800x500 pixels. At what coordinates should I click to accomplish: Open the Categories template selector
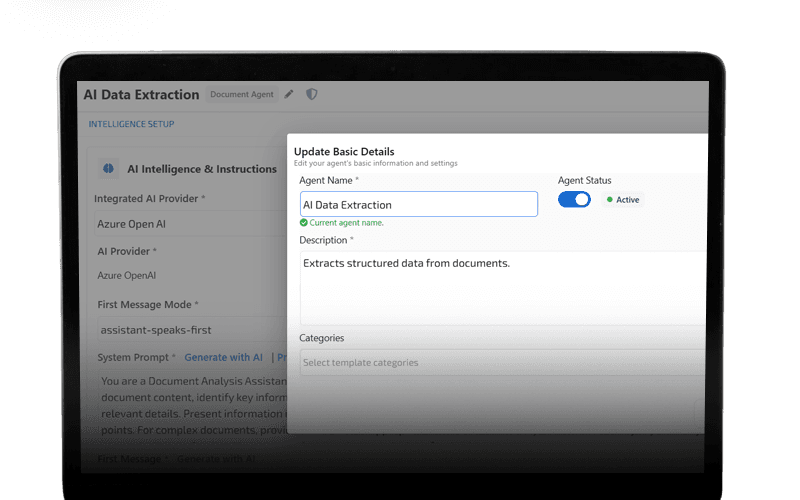502,363
